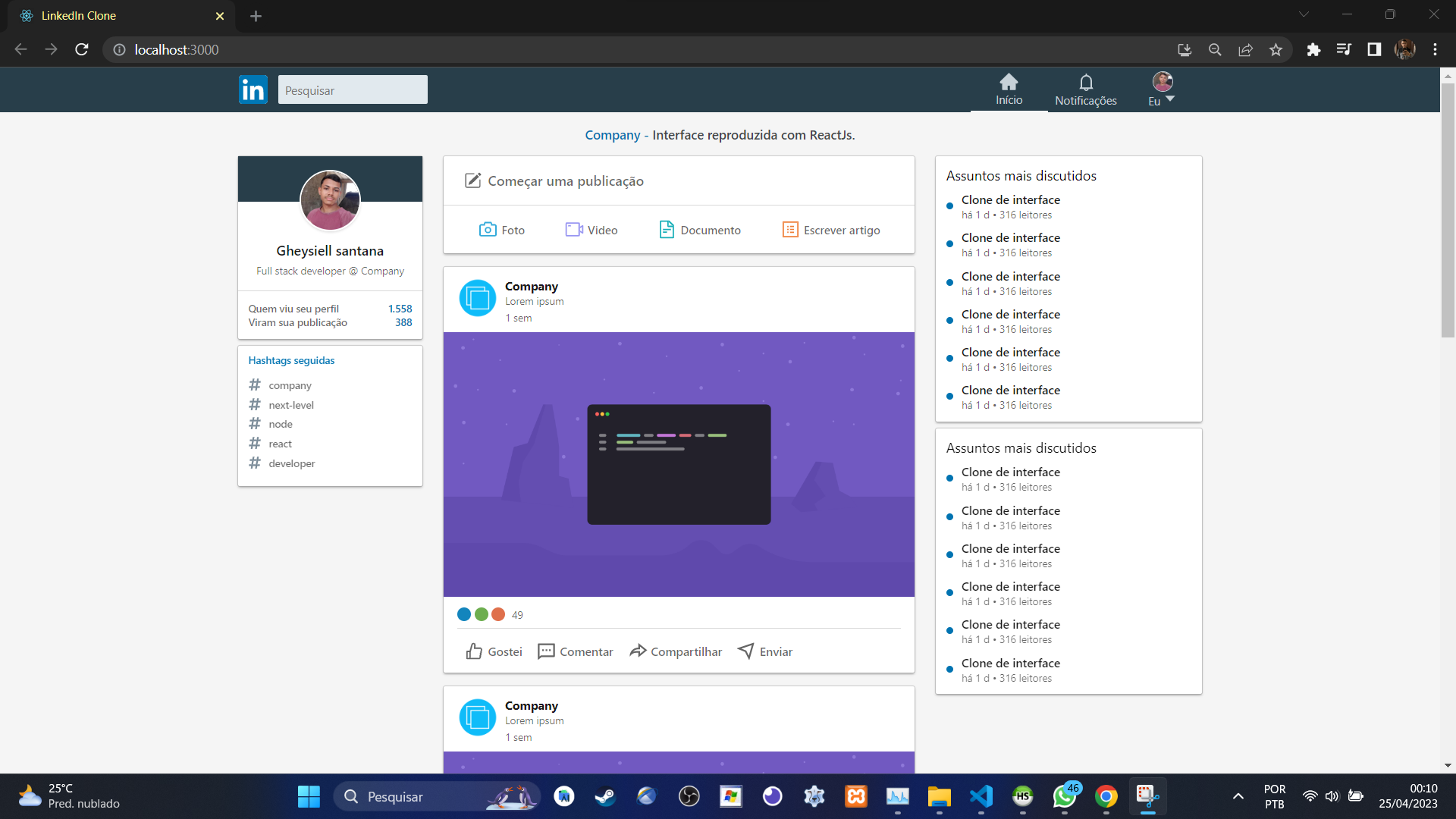
Task: Open browser tab search chevron
Action: 1304,14
